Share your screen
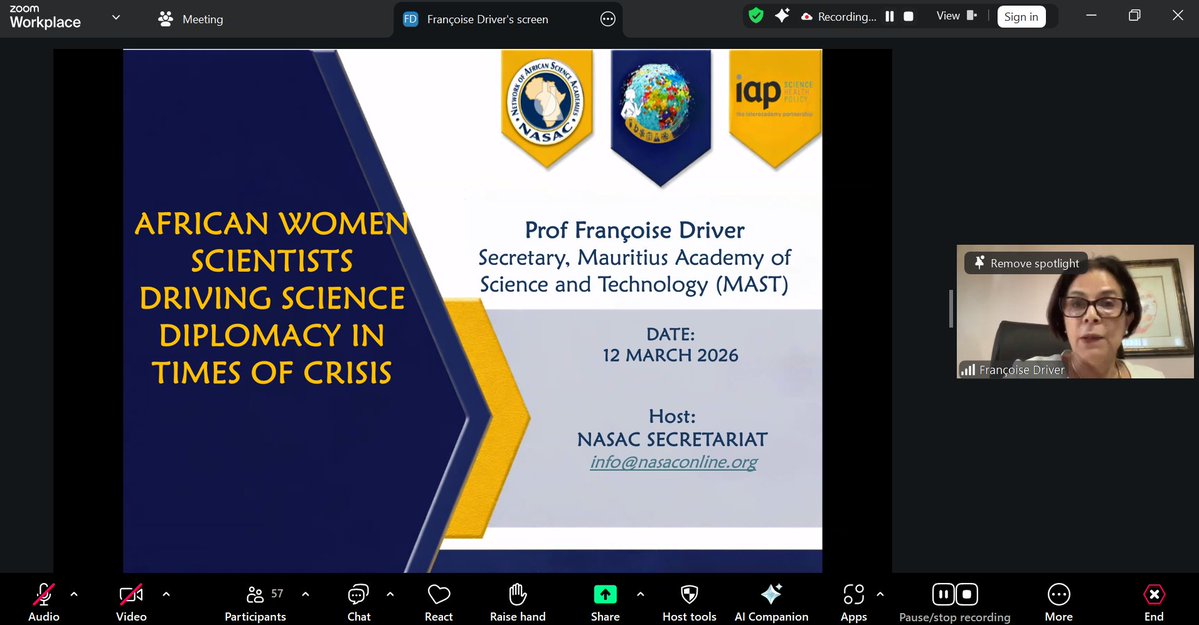1199x625 pixels. pos(604,598)
